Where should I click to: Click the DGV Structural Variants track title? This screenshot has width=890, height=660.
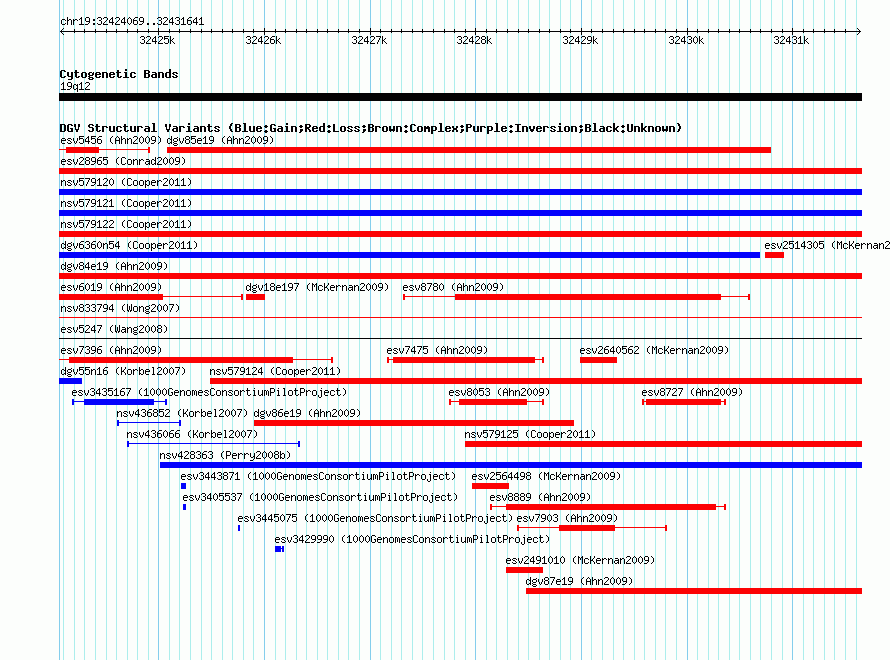[370, 128]
